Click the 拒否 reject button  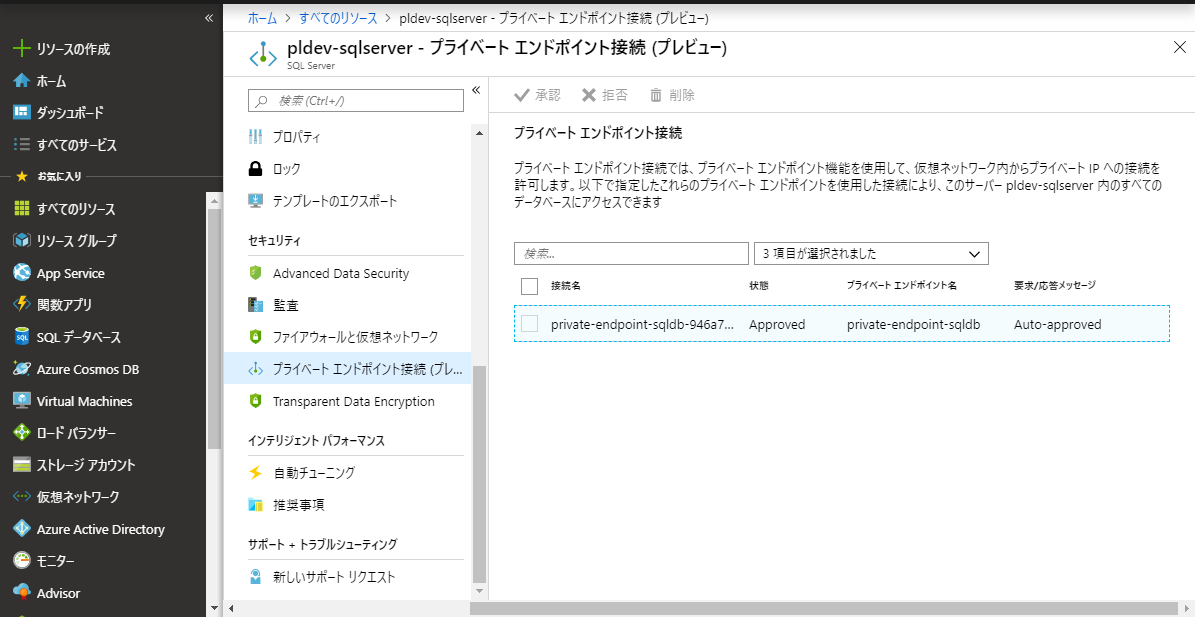click(x=604, y=95)
